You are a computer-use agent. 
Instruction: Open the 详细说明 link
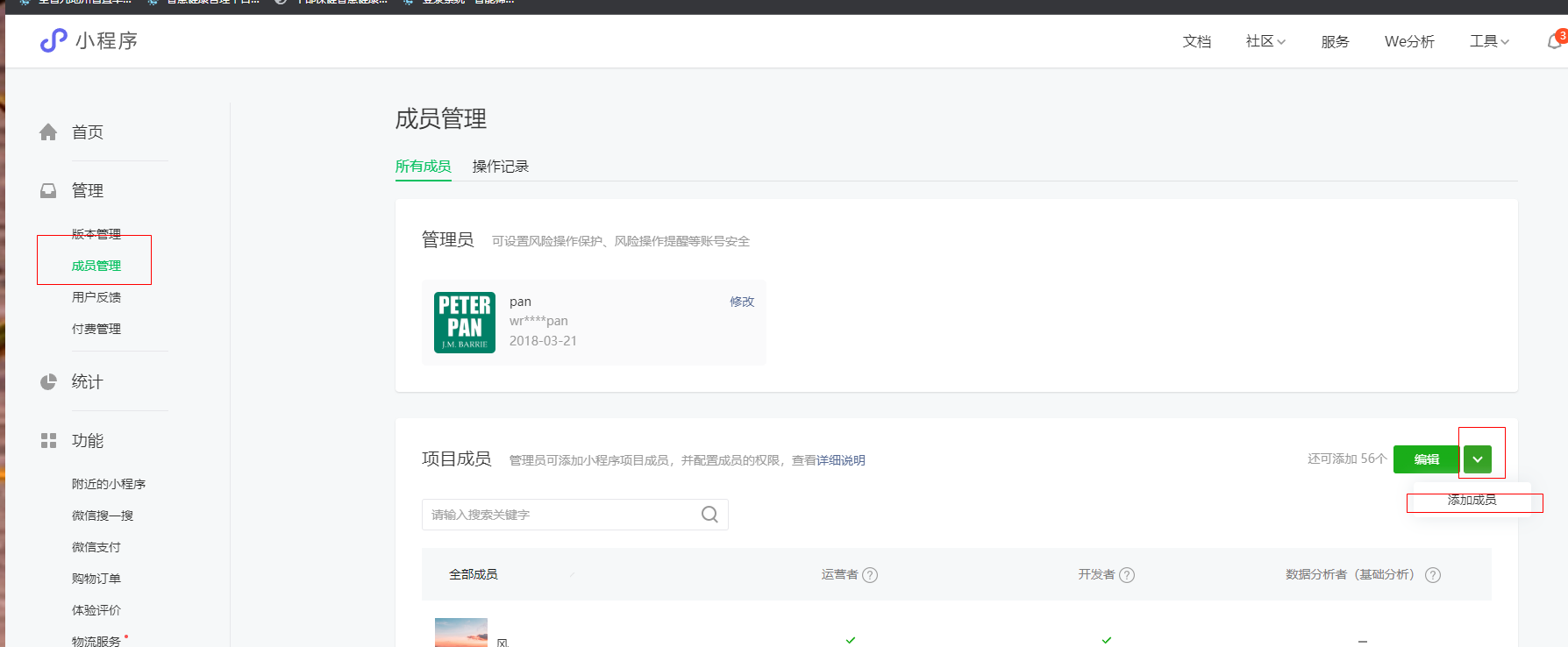840,460
